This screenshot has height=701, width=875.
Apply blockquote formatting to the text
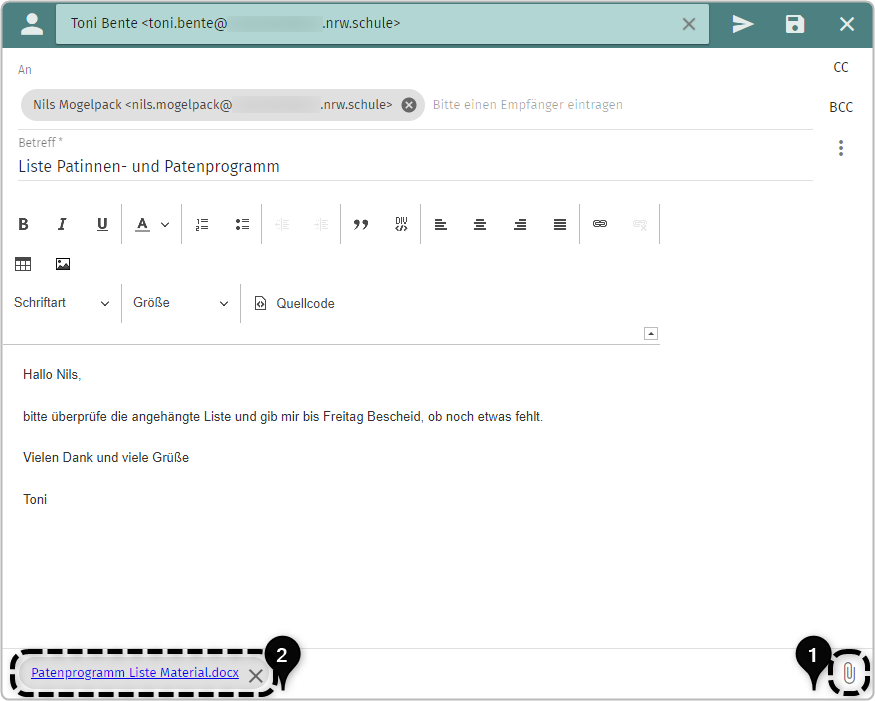click(361, 223)
